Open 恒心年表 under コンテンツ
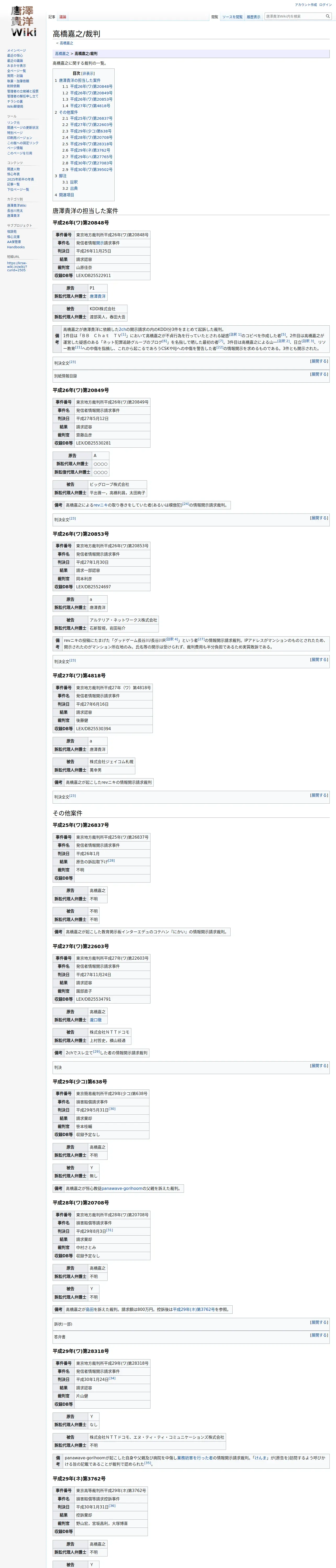This screenshot has width=336, height=1568. coord(13,174)
